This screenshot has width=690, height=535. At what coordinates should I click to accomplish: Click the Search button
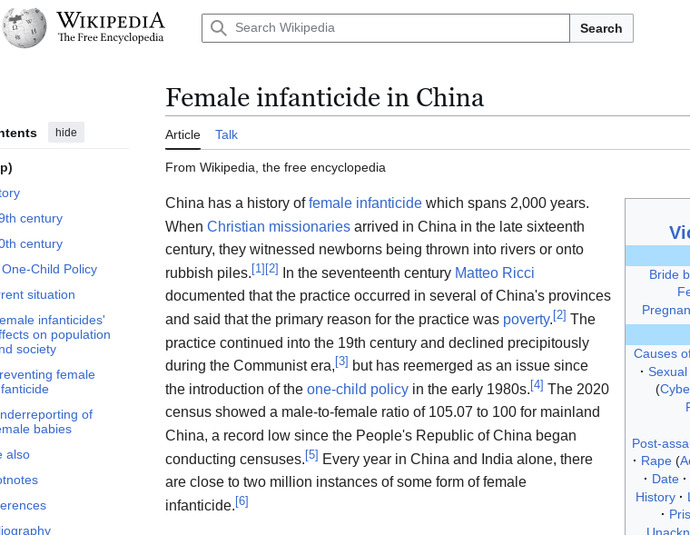tap(601, 28)
